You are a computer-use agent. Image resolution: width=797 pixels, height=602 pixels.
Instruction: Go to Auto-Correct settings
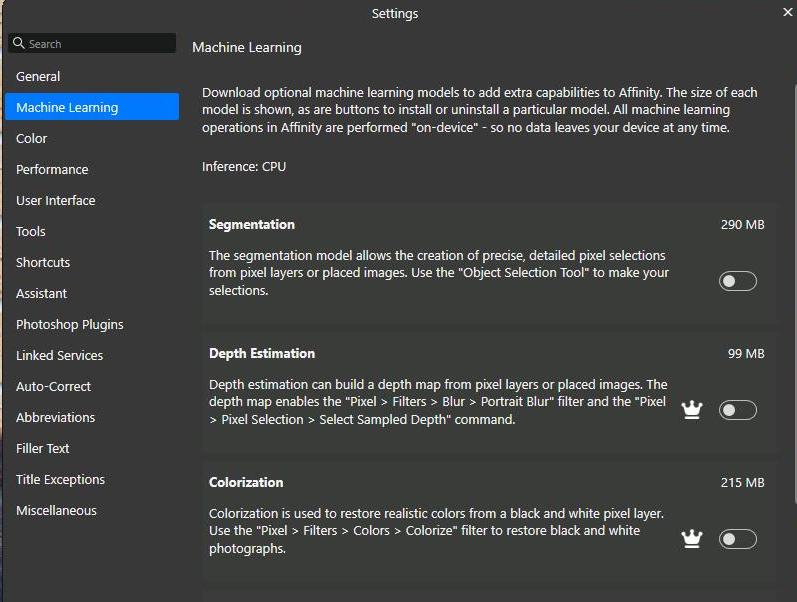[x=53, y=386]
